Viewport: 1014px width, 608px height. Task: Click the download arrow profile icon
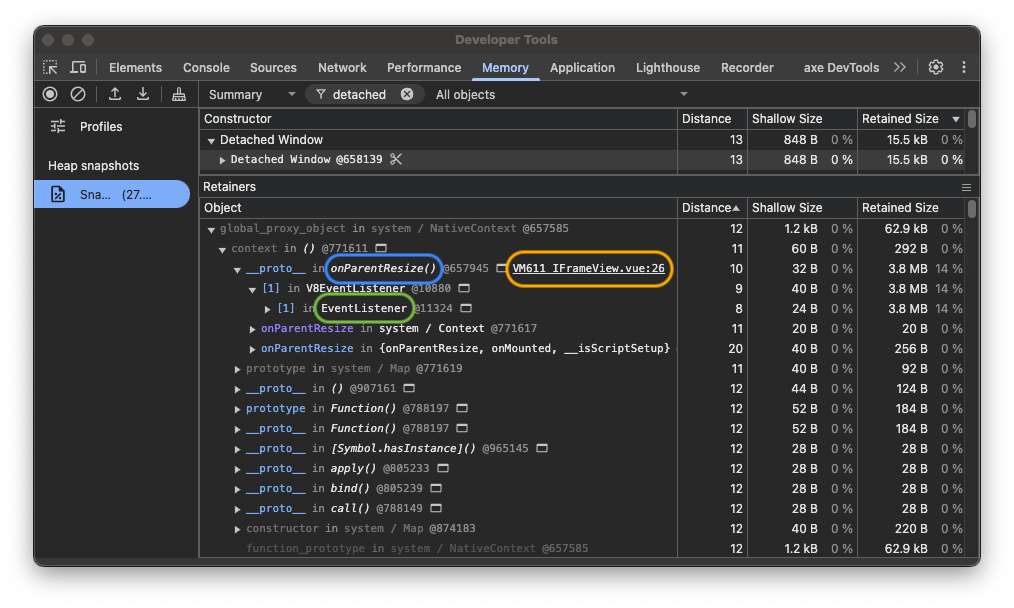pos(143,94)
